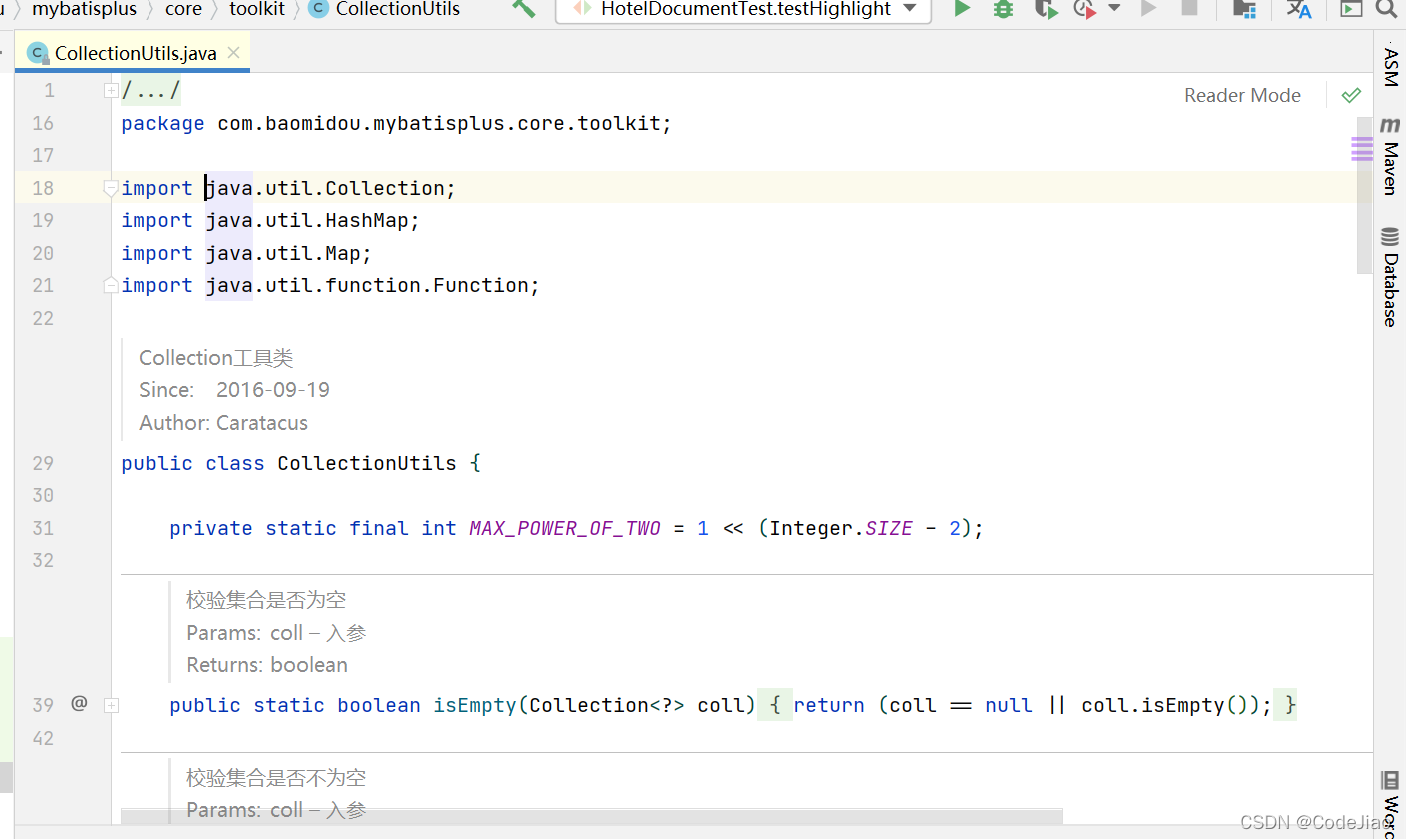Click the Search Everywhere magnifier icon

click(x=1386, y=9)
